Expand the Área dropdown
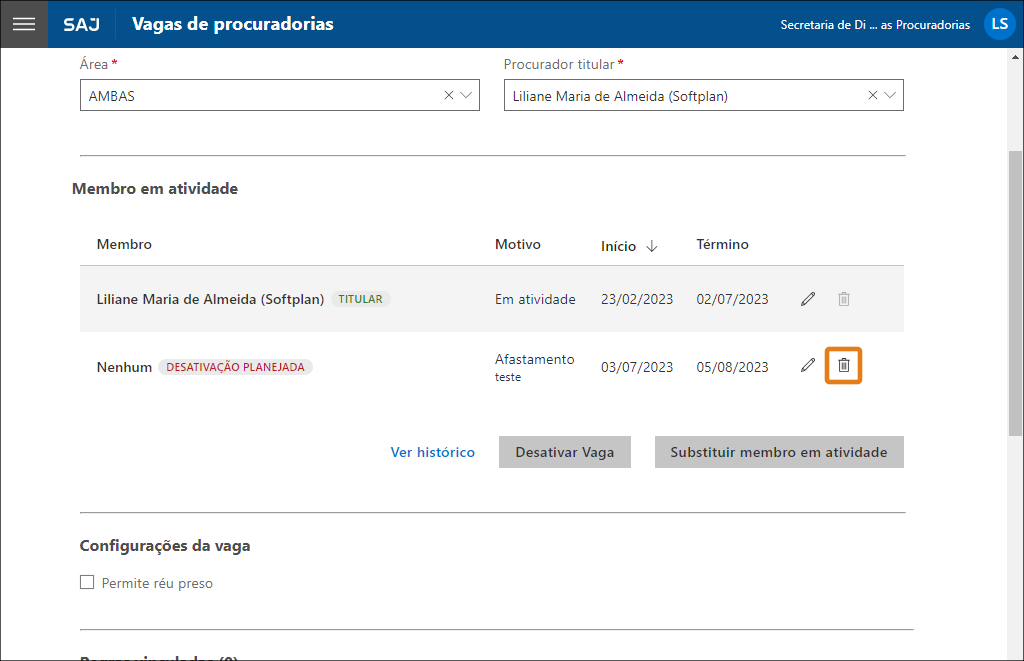1024x661 pixels. coord(466,96)
